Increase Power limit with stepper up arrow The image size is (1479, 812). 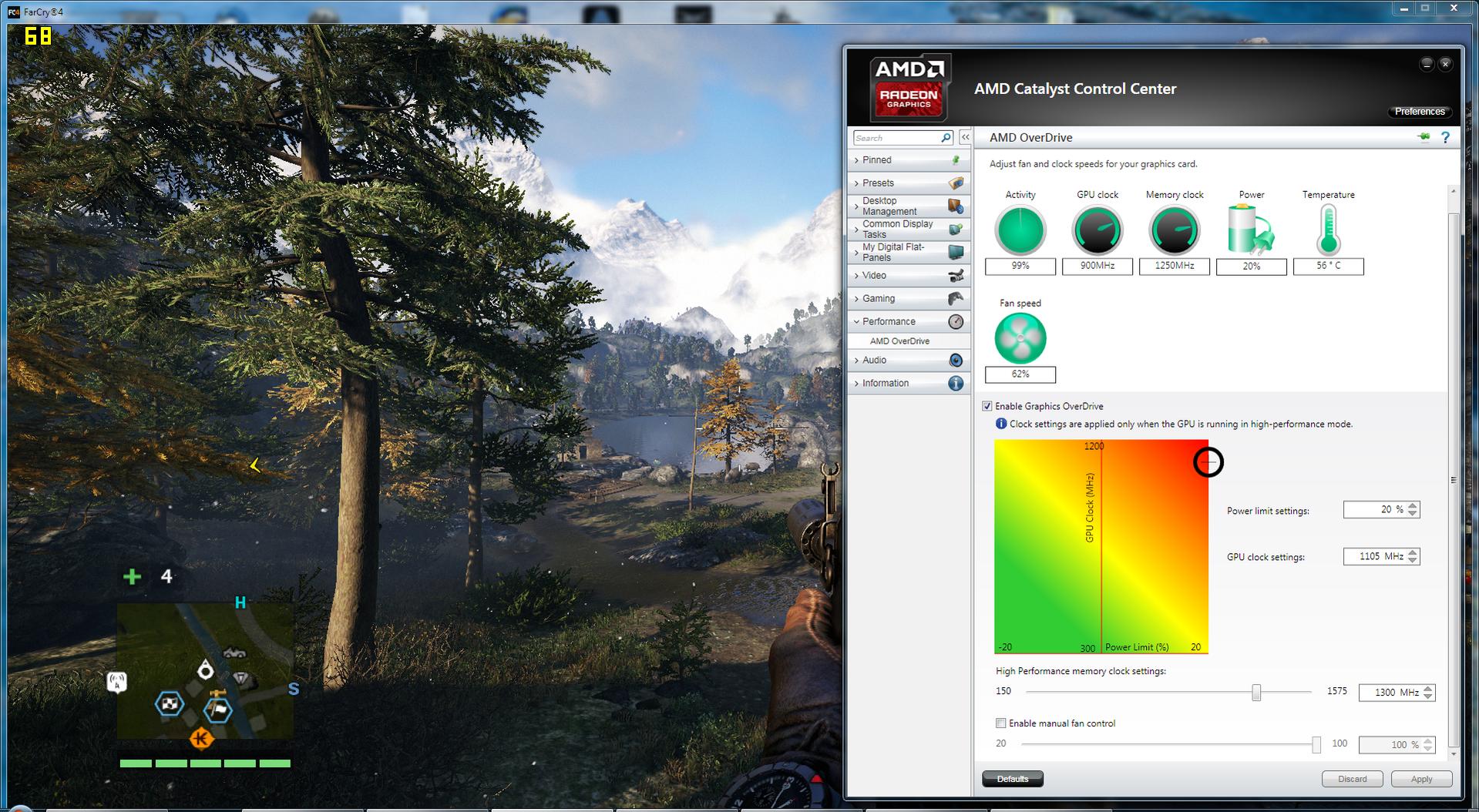(x=1413, y=505)
